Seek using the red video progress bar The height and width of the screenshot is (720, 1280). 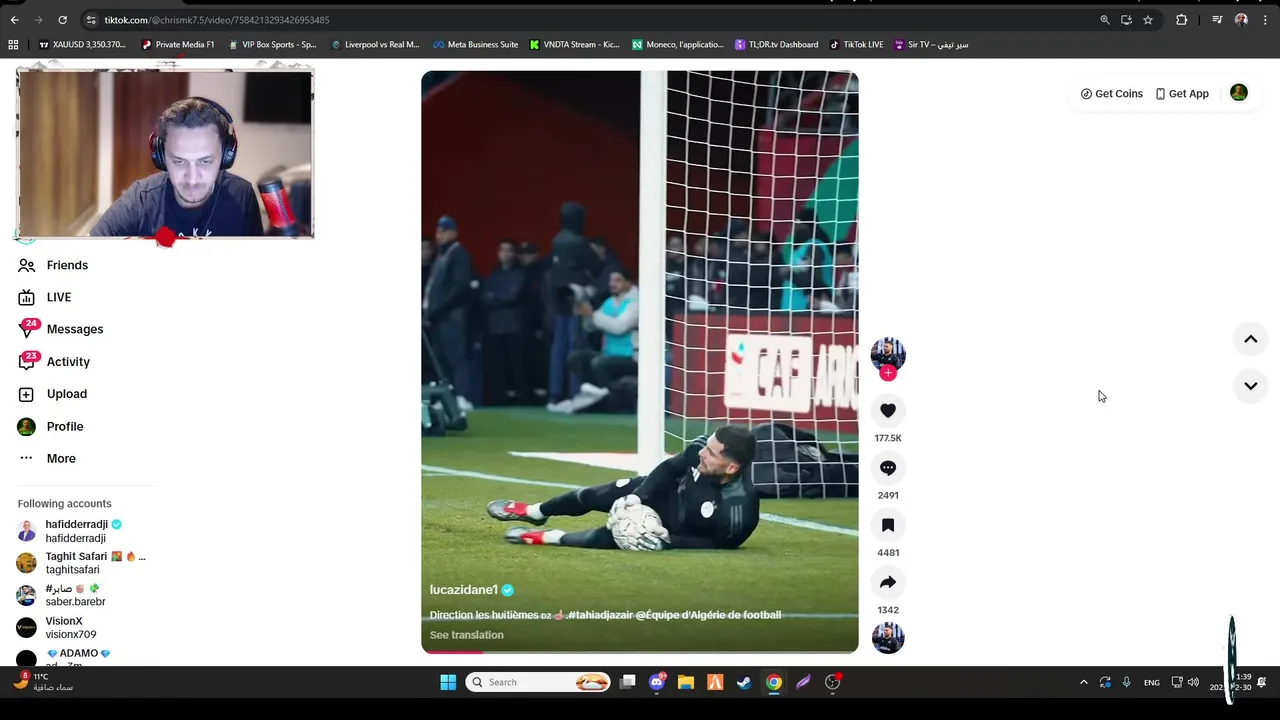pyautogui.click(x=640, y=652)
